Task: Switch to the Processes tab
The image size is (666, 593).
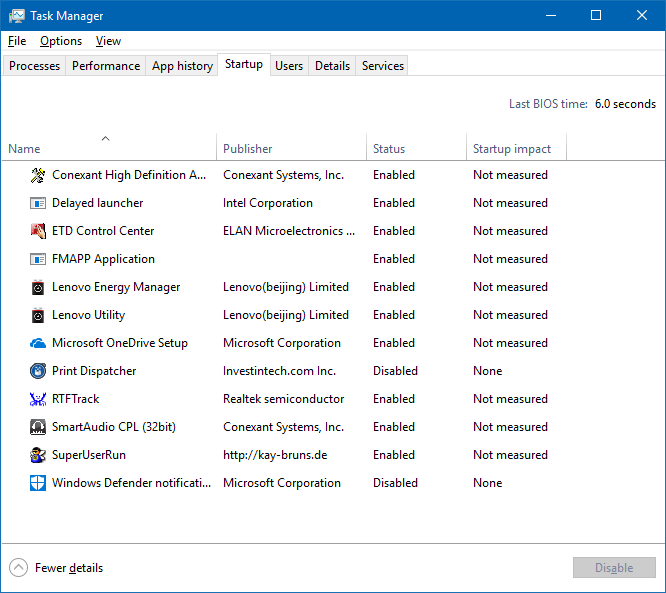Action: (34, 66)
